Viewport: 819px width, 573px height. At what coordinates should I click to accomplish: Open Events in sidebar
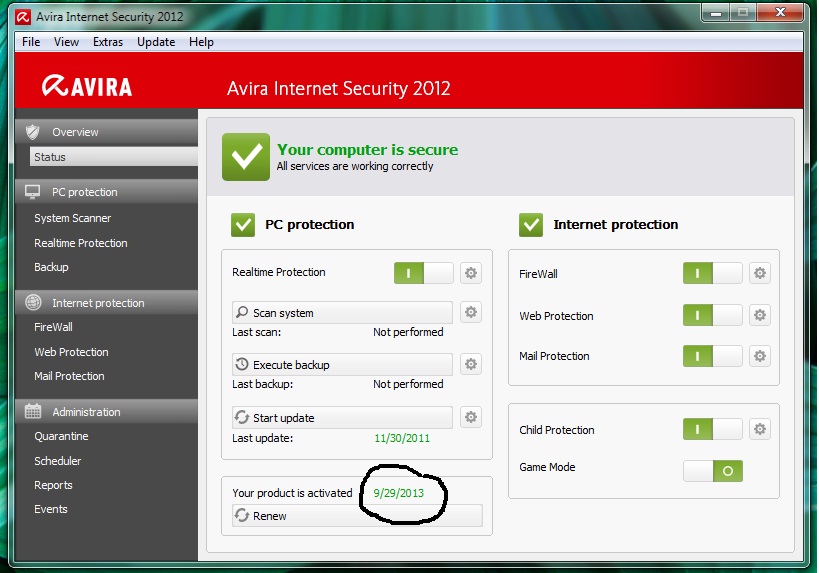click(51, 509)
